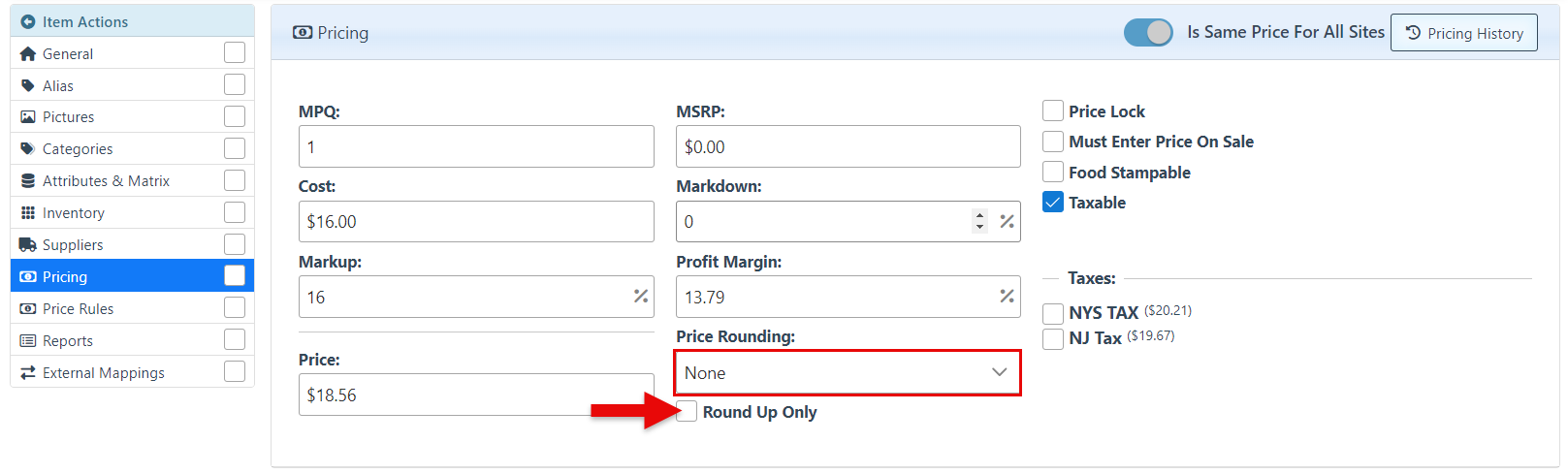The width and height of the screenshot is (1568, 474).
Task: Uncheck the Taxable checkbox
Action: point(1053,203)
